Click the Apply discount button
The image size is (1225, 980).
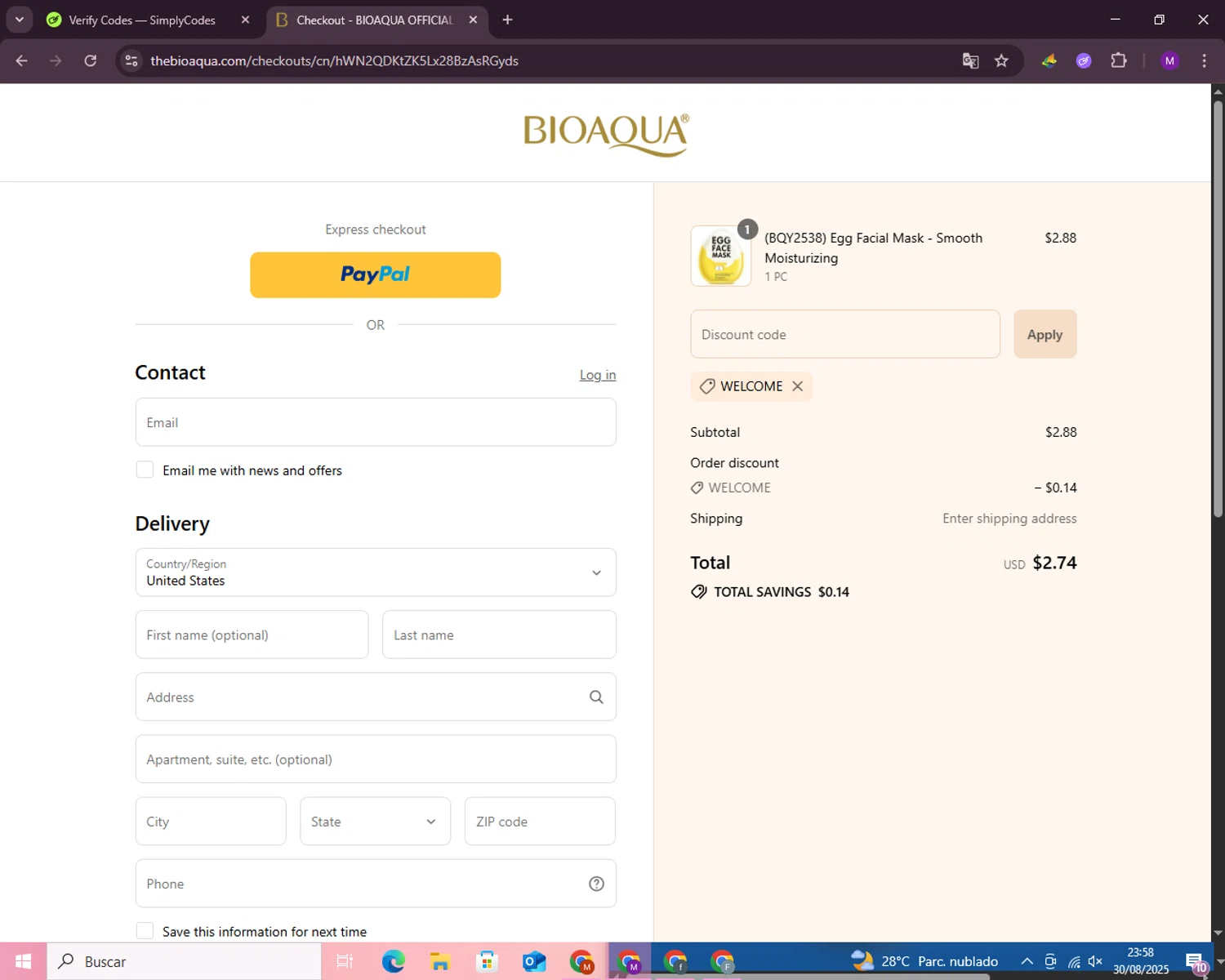(x=1045, y=334)
